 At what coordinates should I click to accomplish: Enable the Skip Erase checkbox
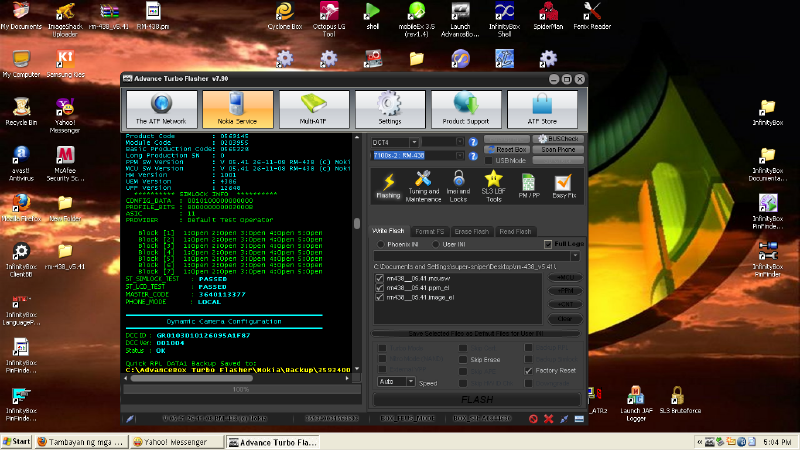coord(464,358)
